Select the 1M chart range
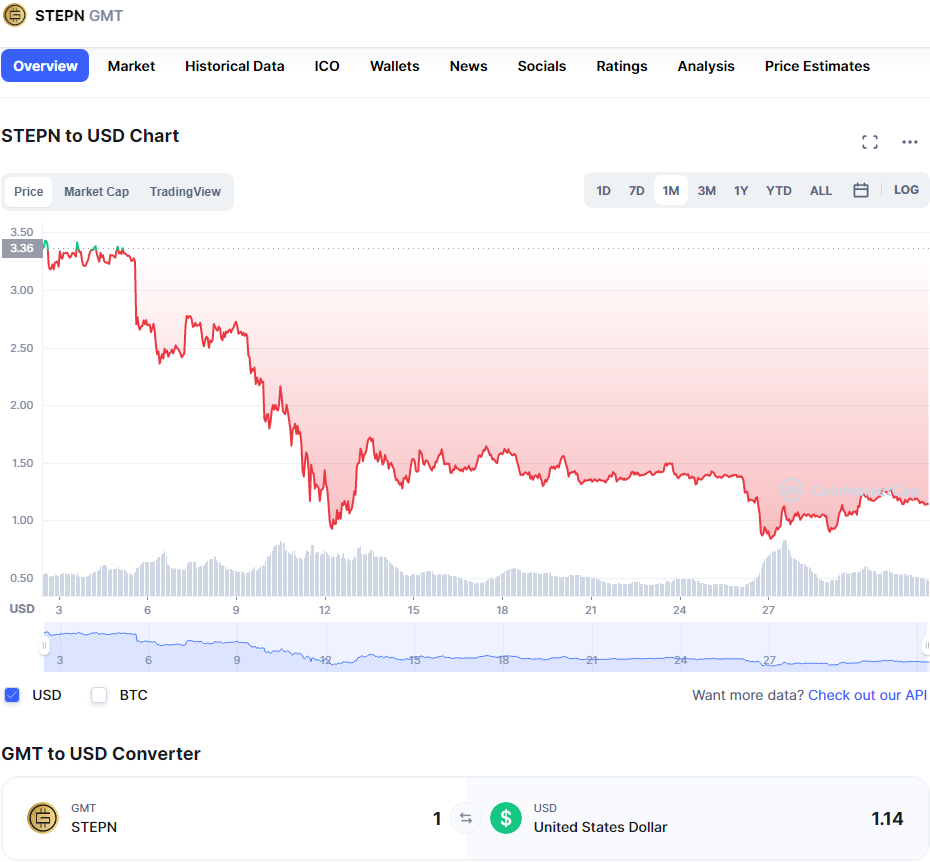Viewport: 930px width, 862px height. 671,190
